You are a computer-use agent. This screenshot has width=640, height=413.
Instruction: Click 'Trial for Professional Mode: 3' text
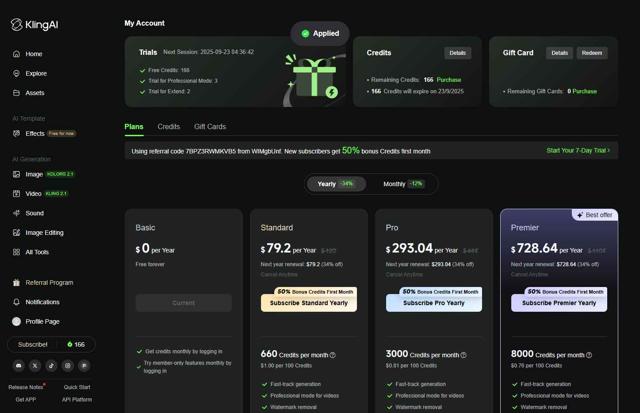(x=183, y=81)
